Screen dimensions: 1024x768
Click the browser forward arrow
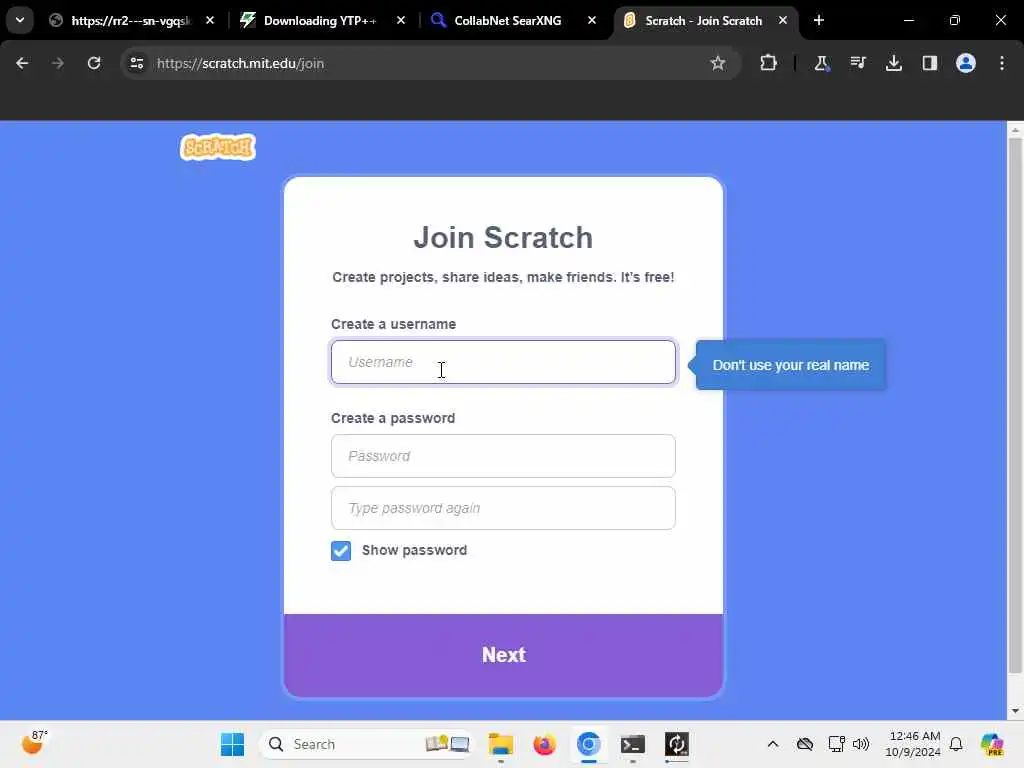[57, 63]
